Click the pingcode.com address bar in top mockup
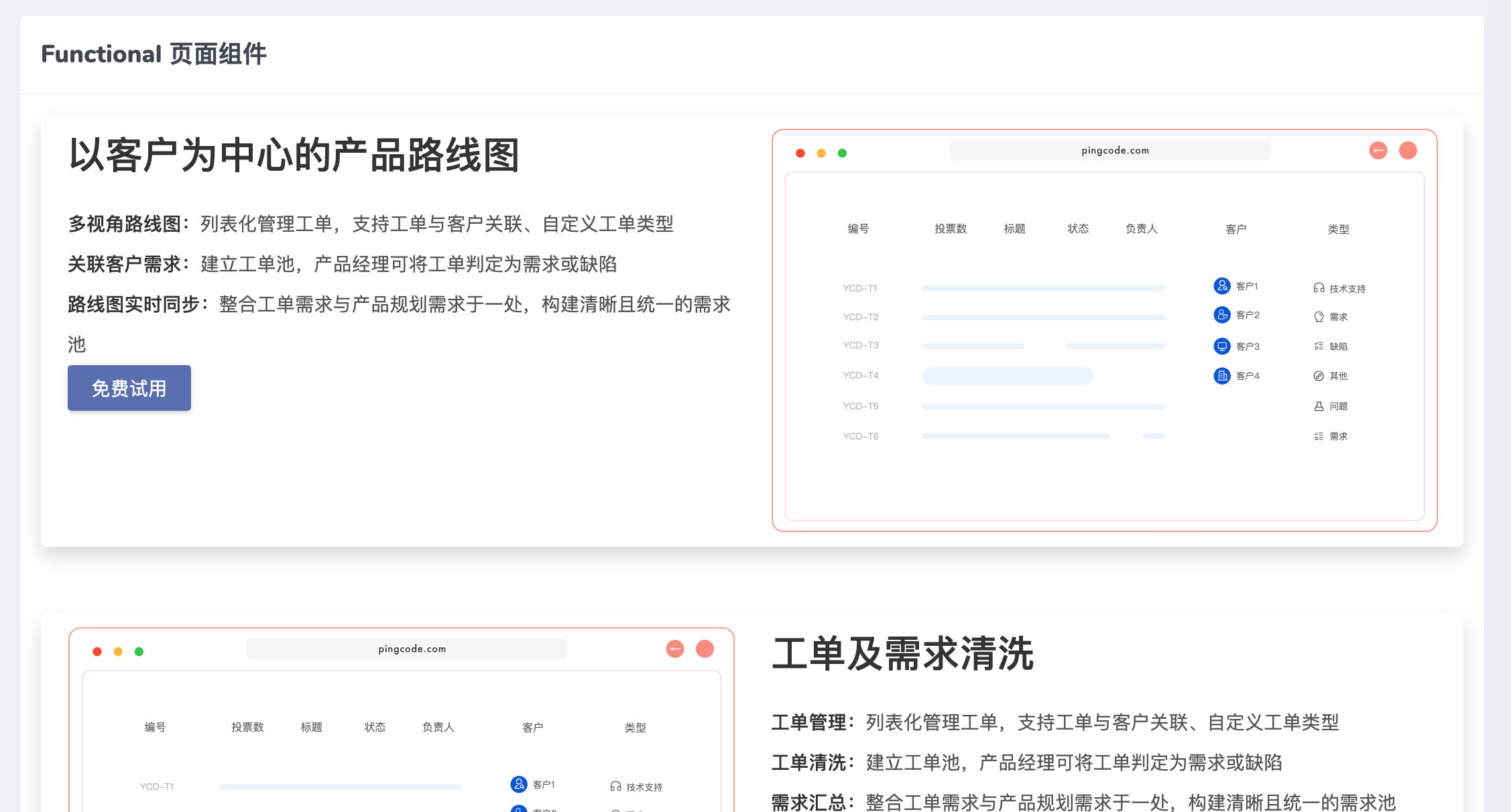Screen dimensions: 1511x812 (1109, 151)
